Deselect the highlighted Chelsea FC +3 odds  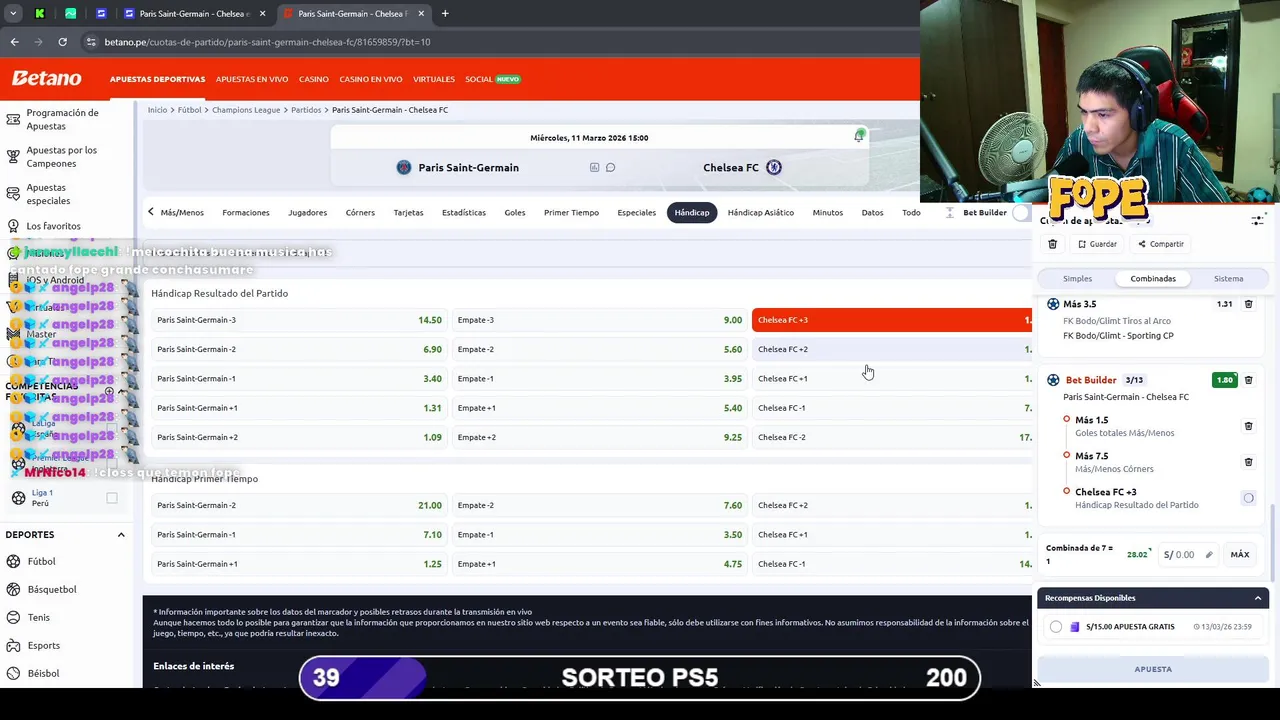[891, 320]
